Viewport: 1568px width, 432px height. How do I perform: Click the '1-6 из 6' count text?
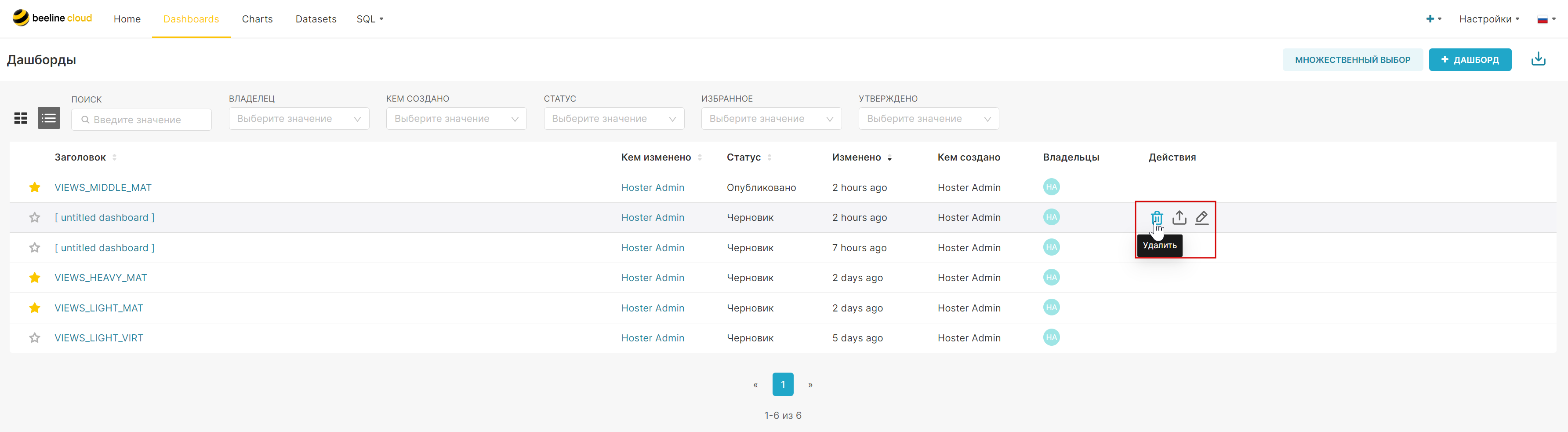[783, 415]
